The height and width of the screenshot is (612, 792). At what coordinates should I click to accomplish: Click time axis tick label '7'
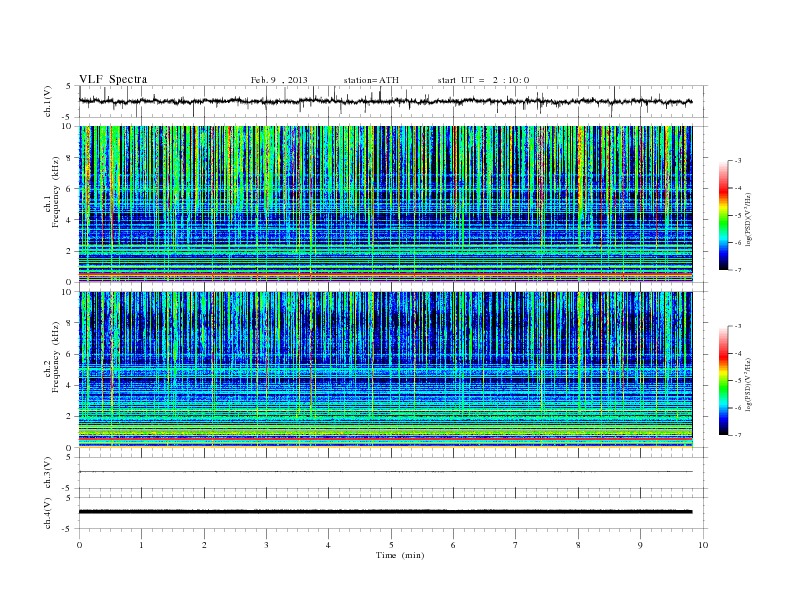pyautogui.click(x=516, y=545)
